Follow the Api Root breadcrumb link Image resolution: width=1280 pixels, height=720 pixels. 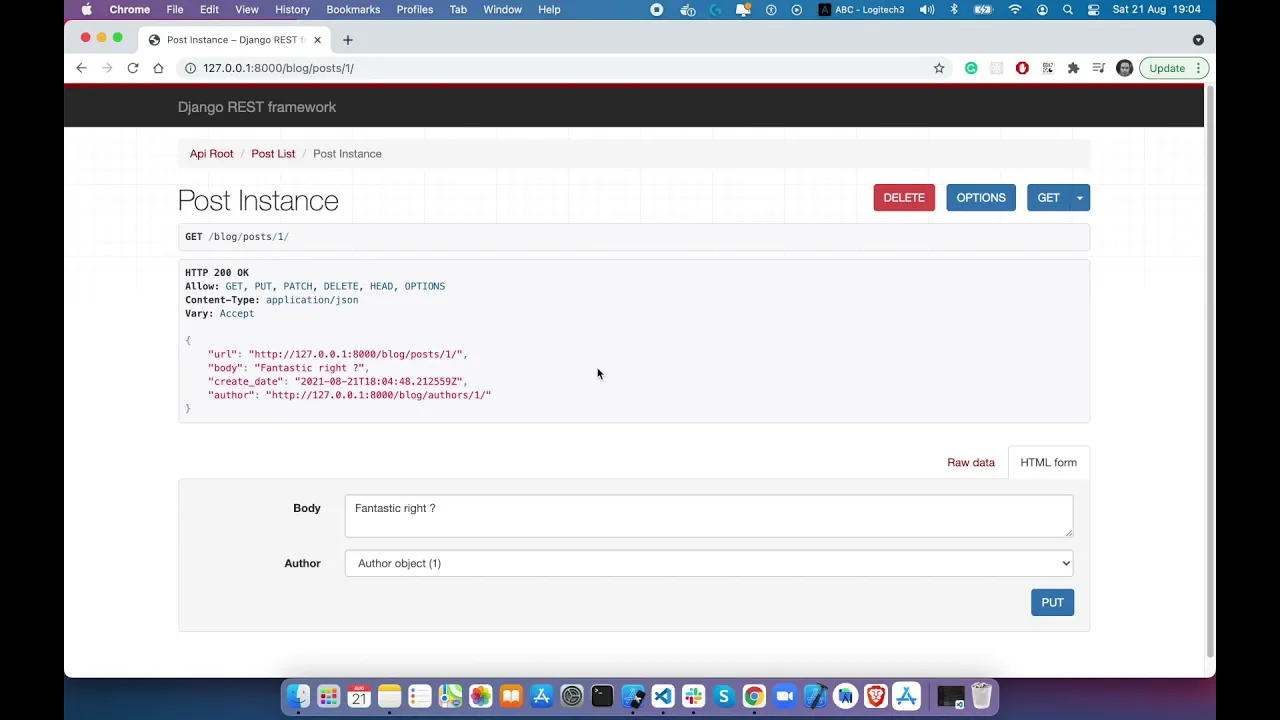click(x=211, y=153)
